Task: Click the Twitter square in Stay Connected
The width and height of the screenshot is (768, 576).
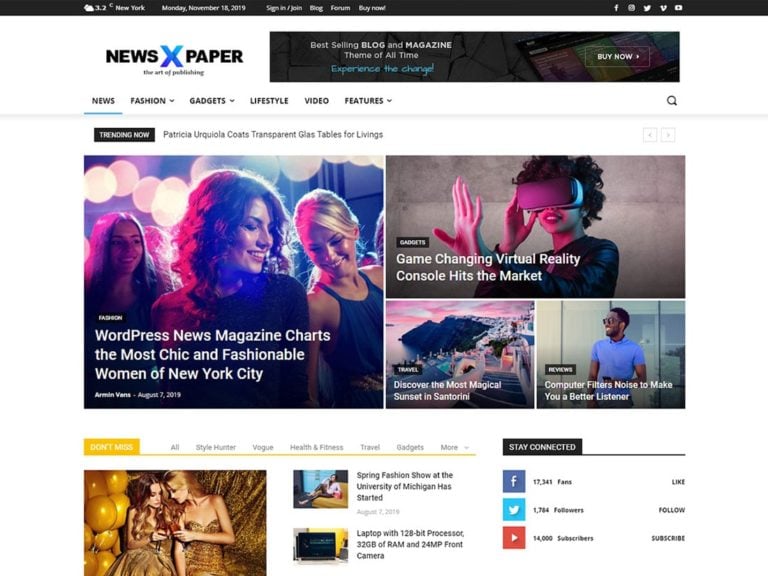Action: 514,510
